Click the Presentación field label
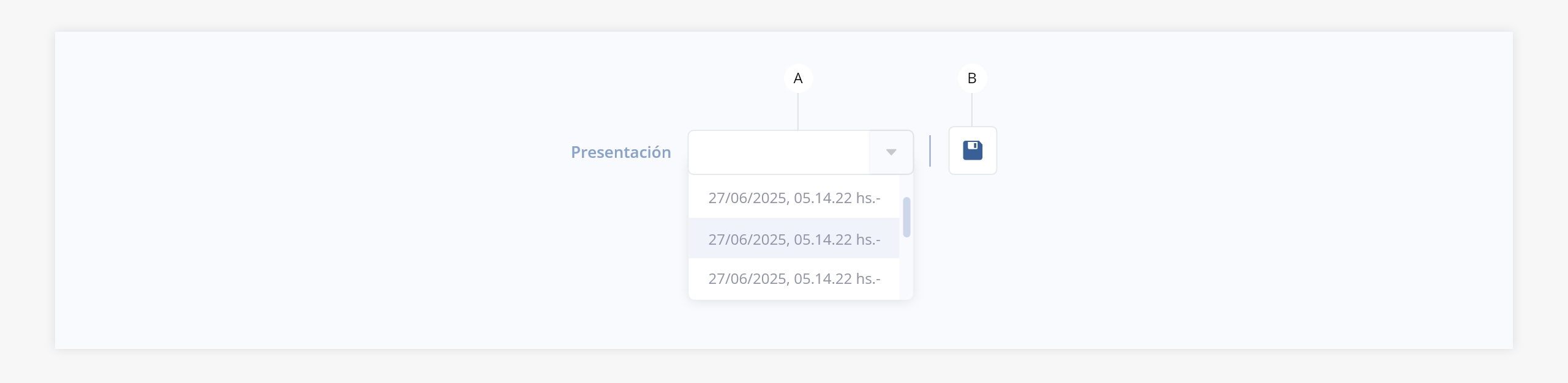The width and height of the screenshot is (1568, 383). (620, 152)
